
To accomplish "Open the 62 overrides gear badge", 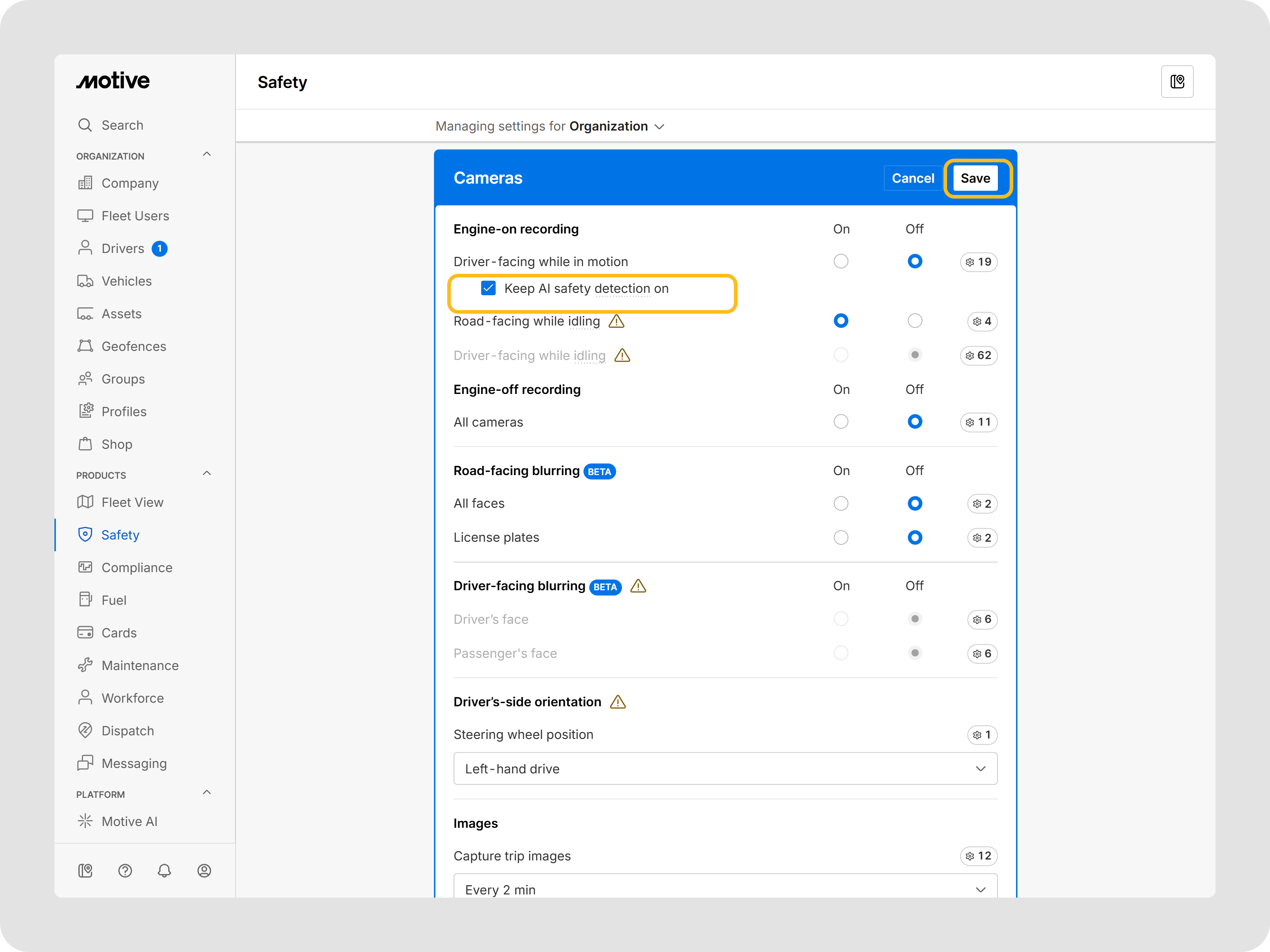I will pos(978,355).
